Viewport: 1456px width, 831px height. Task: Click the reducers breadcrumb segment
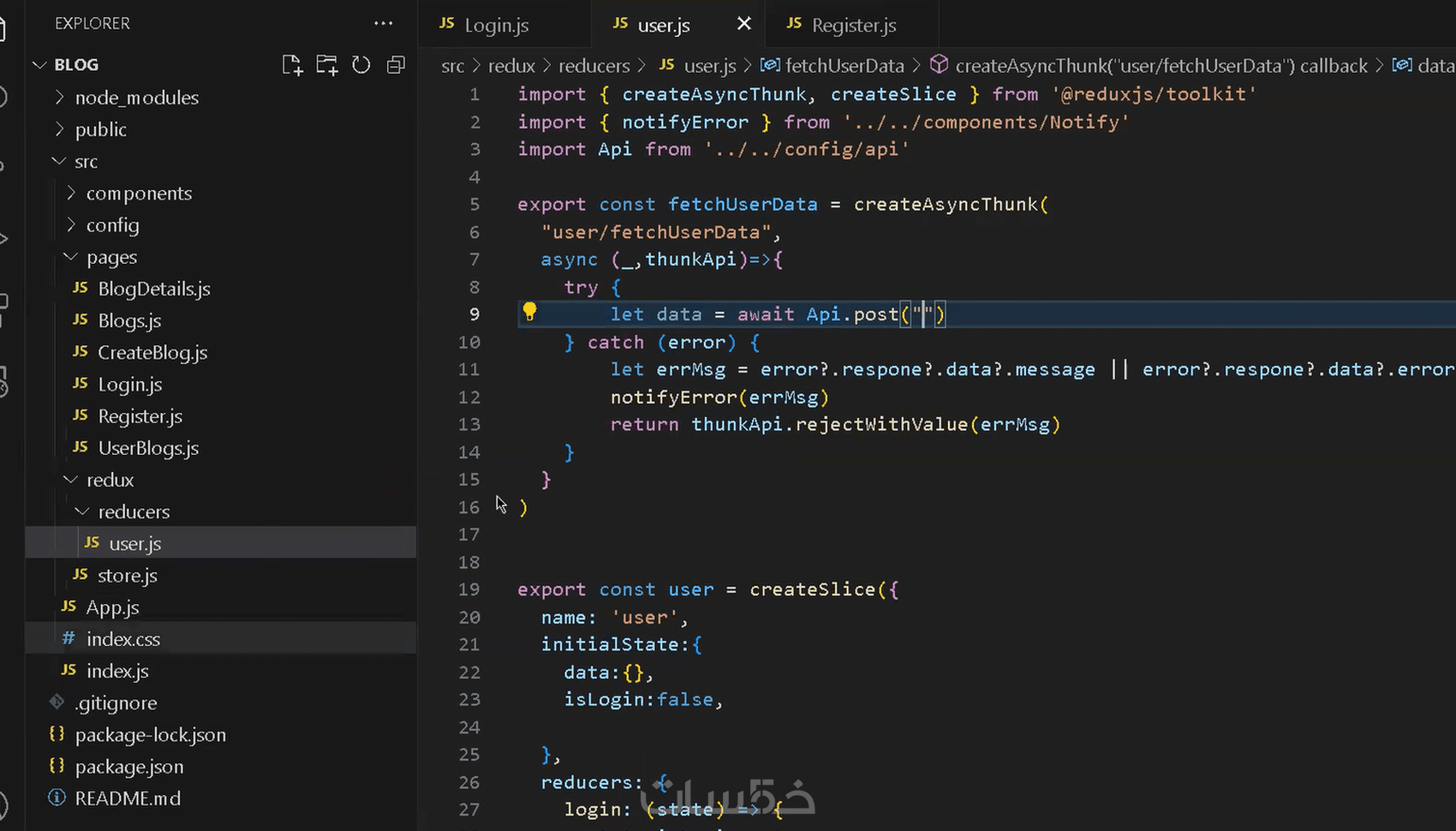[594, 66]
